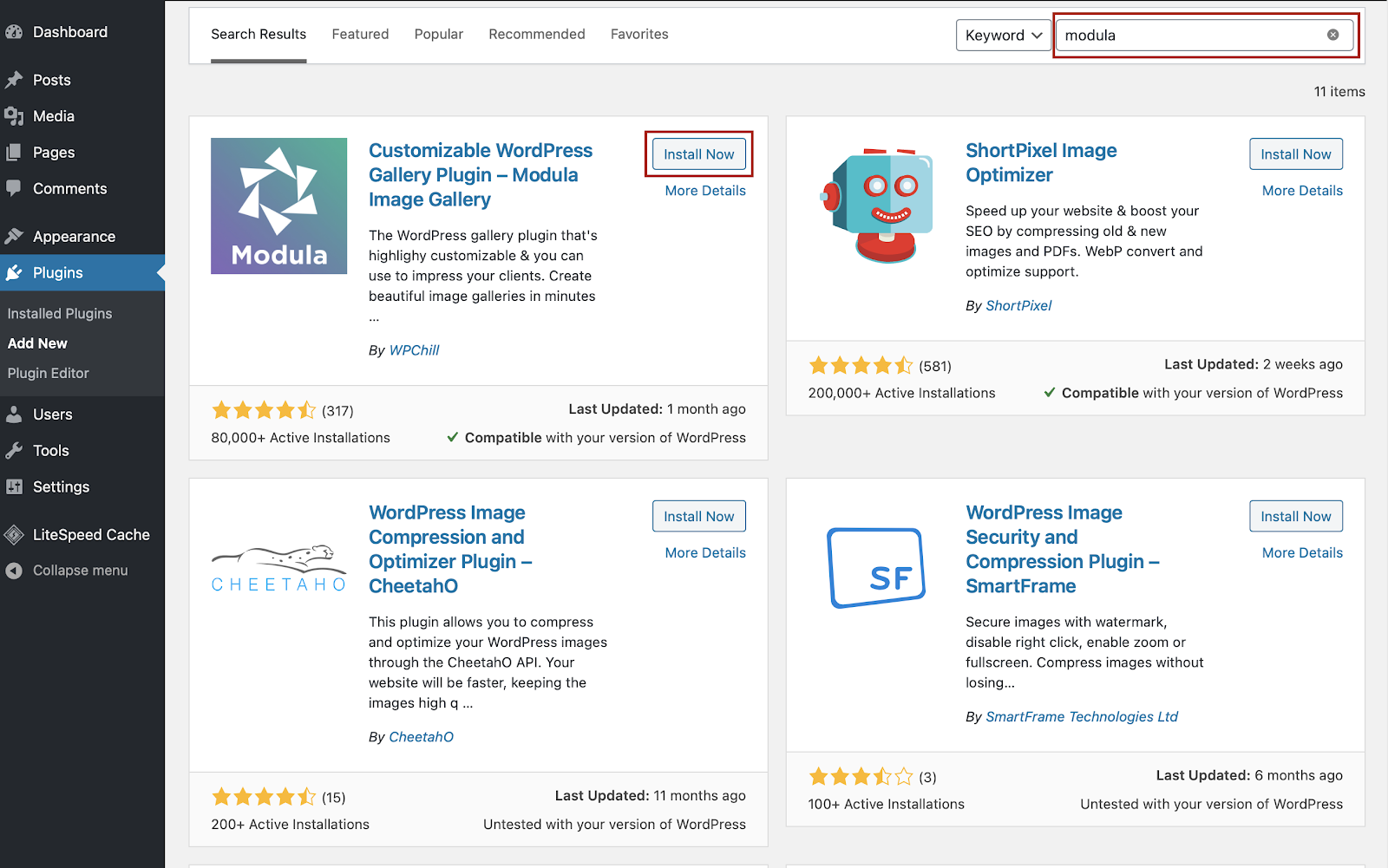Click the Posts pushpin icon
The height and width of the screenshot is (868, 1388).
pyautogui.click(x=14, y=81)
